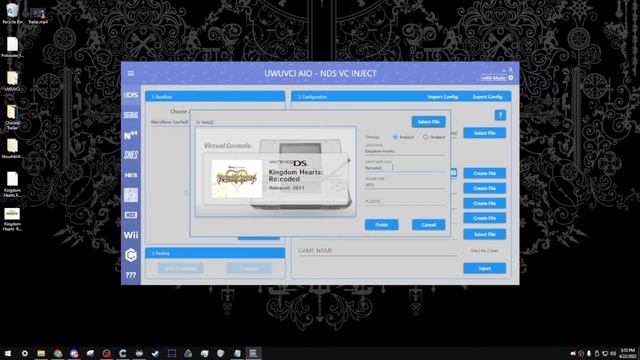Image resolution: width=640 pixels, height=360 pixels.
Task: Open the ??? entry in sidebar
Action: point(131,275)
